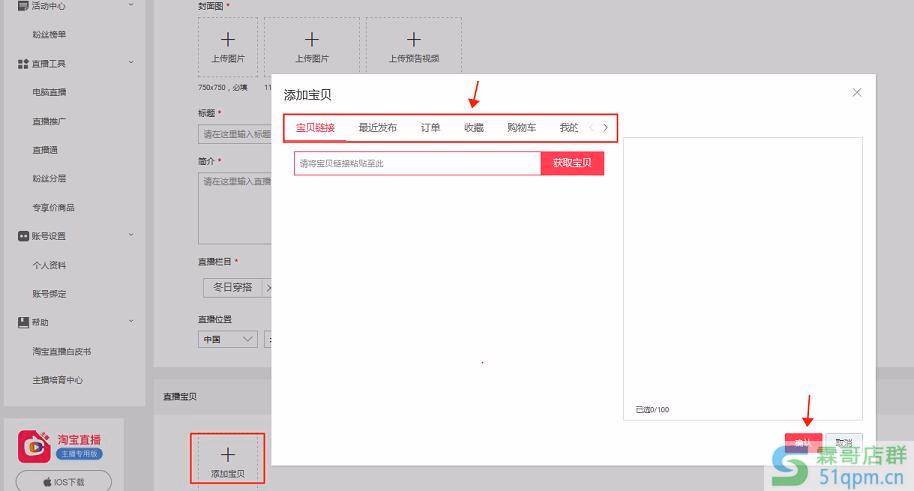The width and height of the screenshot is (914, 491).
Task: Open 直播通 in sidebar
Action: [x=45, y=150]
